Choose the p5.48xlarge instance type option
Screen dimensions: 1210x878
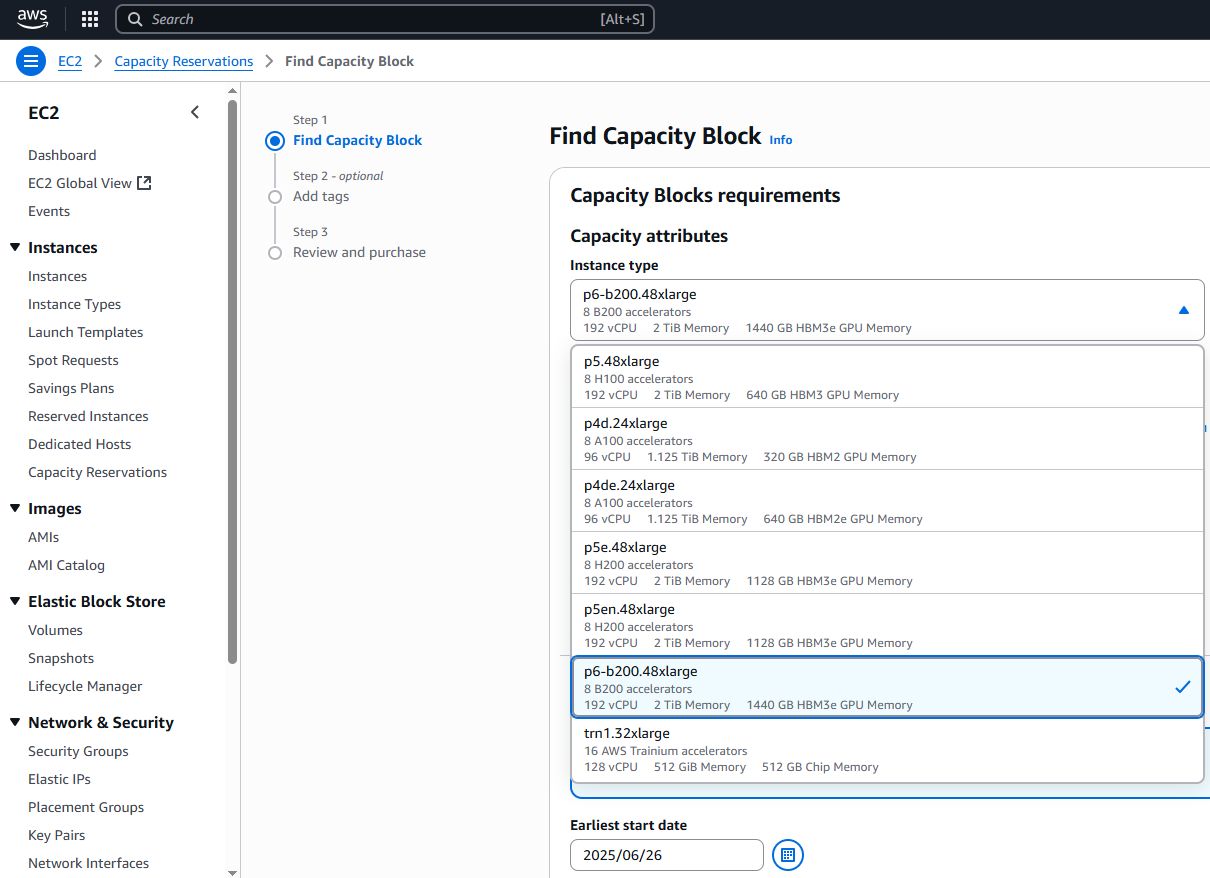pos(887,377)
